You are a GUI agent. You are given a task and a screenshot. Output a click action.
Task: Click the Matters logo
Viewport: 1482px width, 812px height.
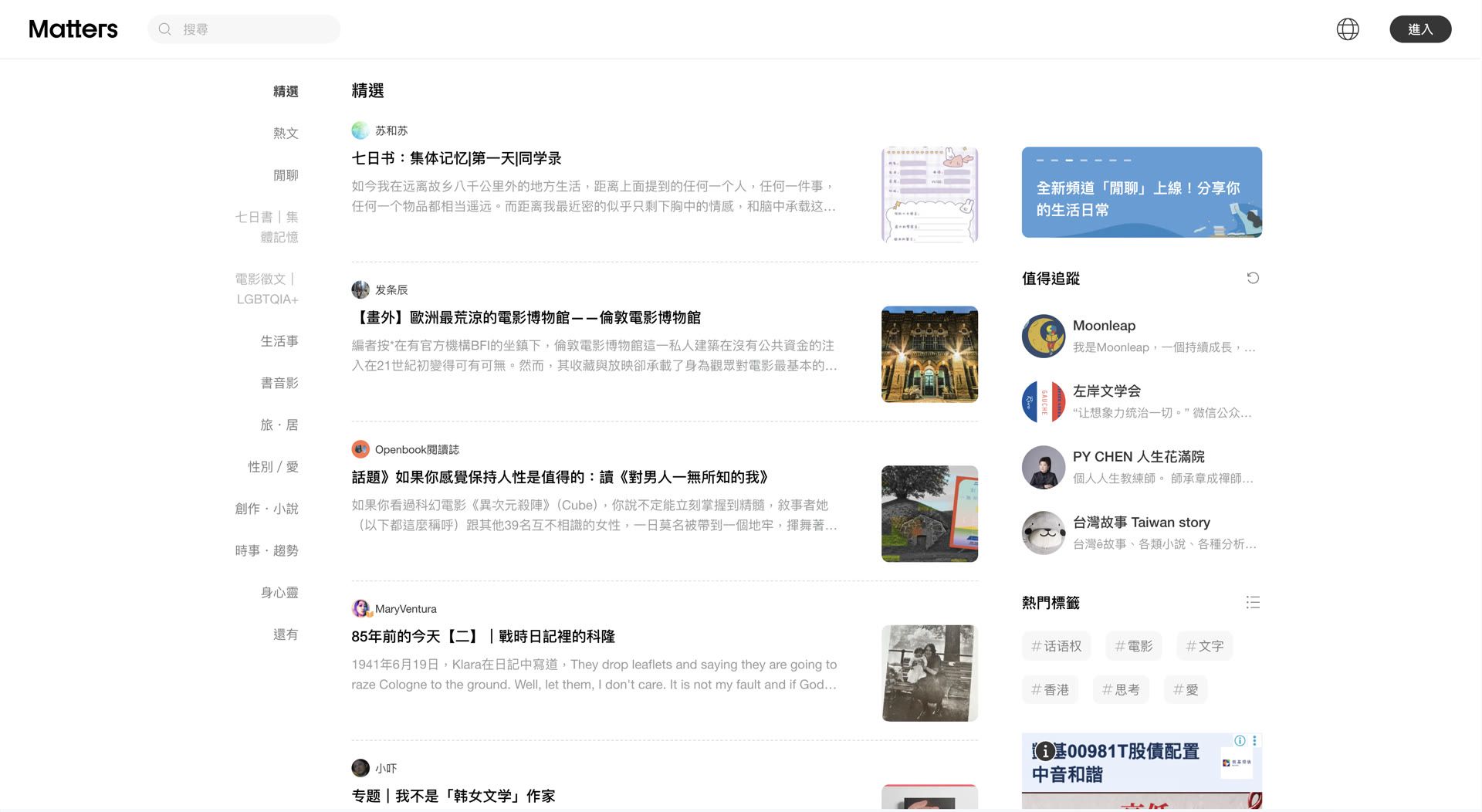[x=73, y=29]
